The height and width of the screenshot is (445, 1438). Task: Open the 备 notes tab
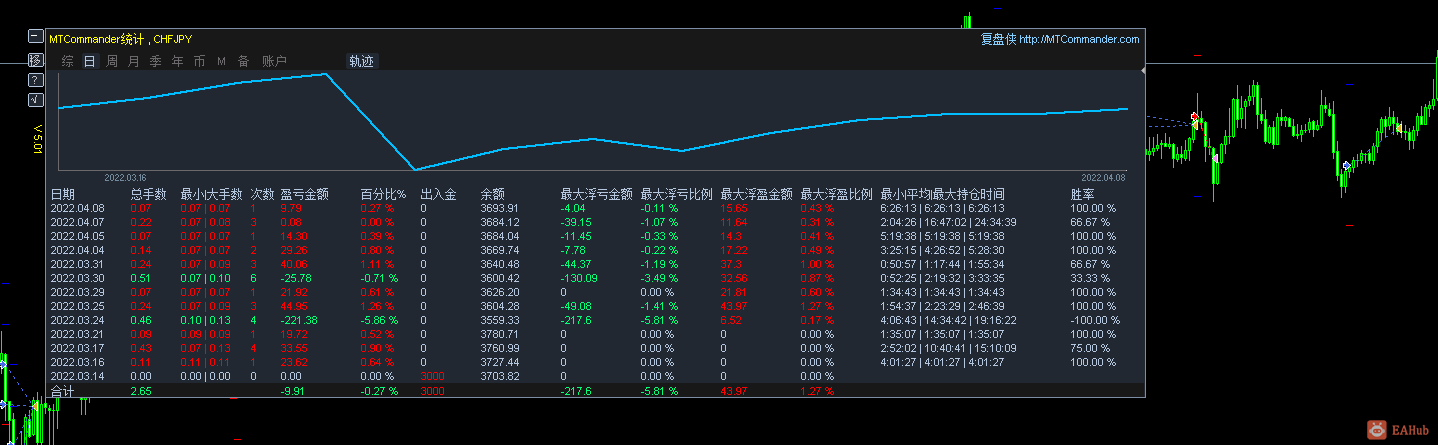pos(243,61)
